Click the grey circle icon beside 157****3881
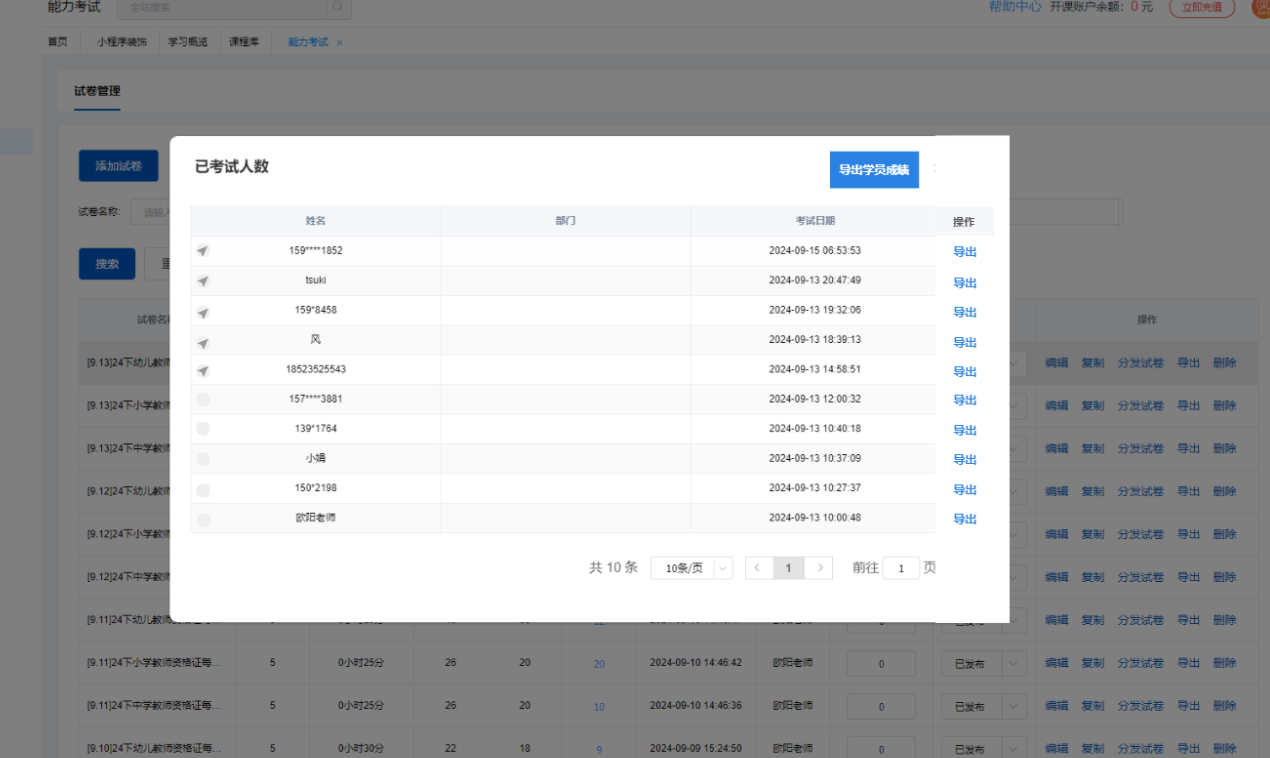Viewport: 1270px width, 758px height. coord(203,400)
